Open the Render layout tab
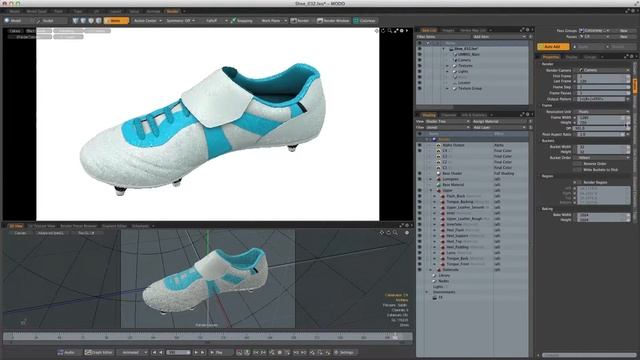The width and height of the screenshot is (640, 360). click(x=172, y=11)
